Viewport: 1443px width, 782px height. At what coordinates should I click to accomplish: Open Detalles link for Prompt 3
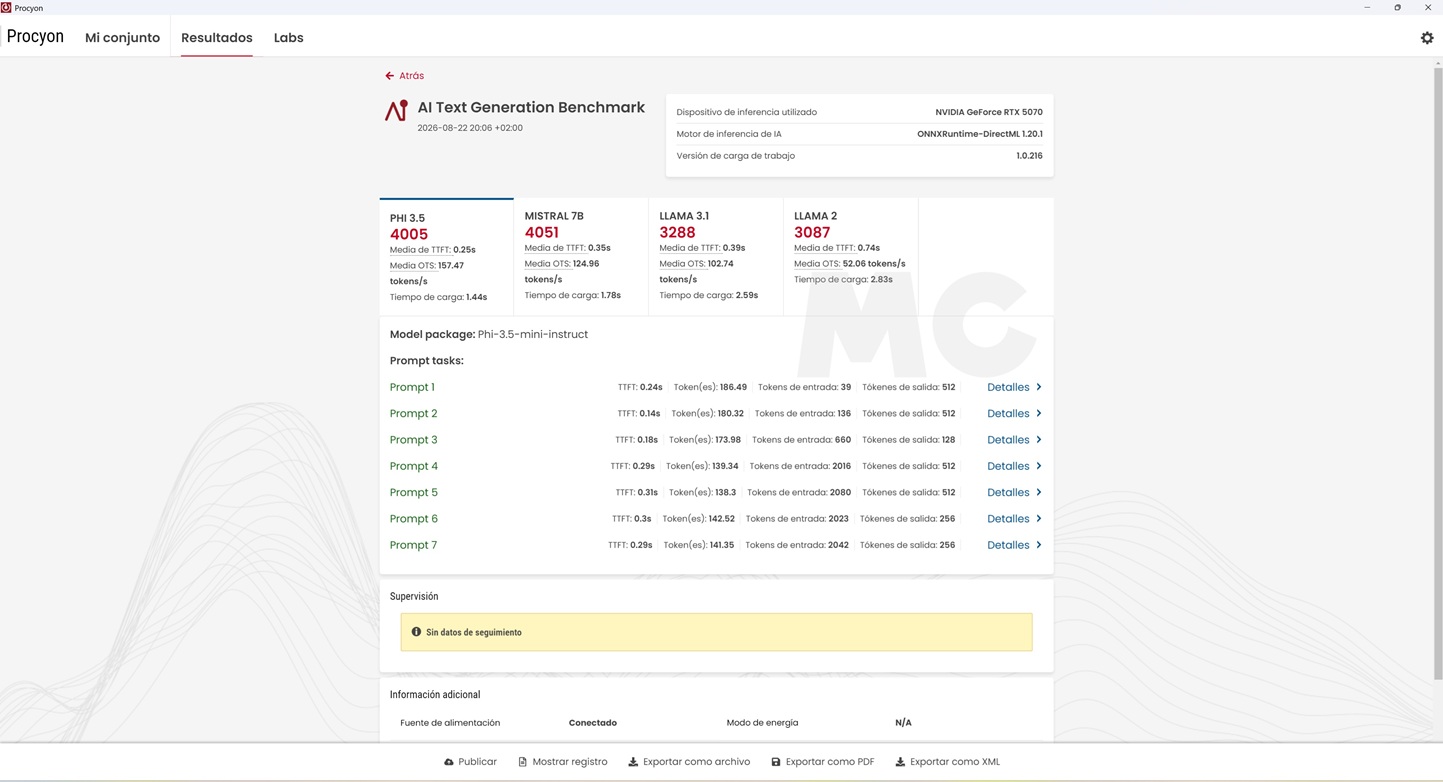tap(1008, 440)
